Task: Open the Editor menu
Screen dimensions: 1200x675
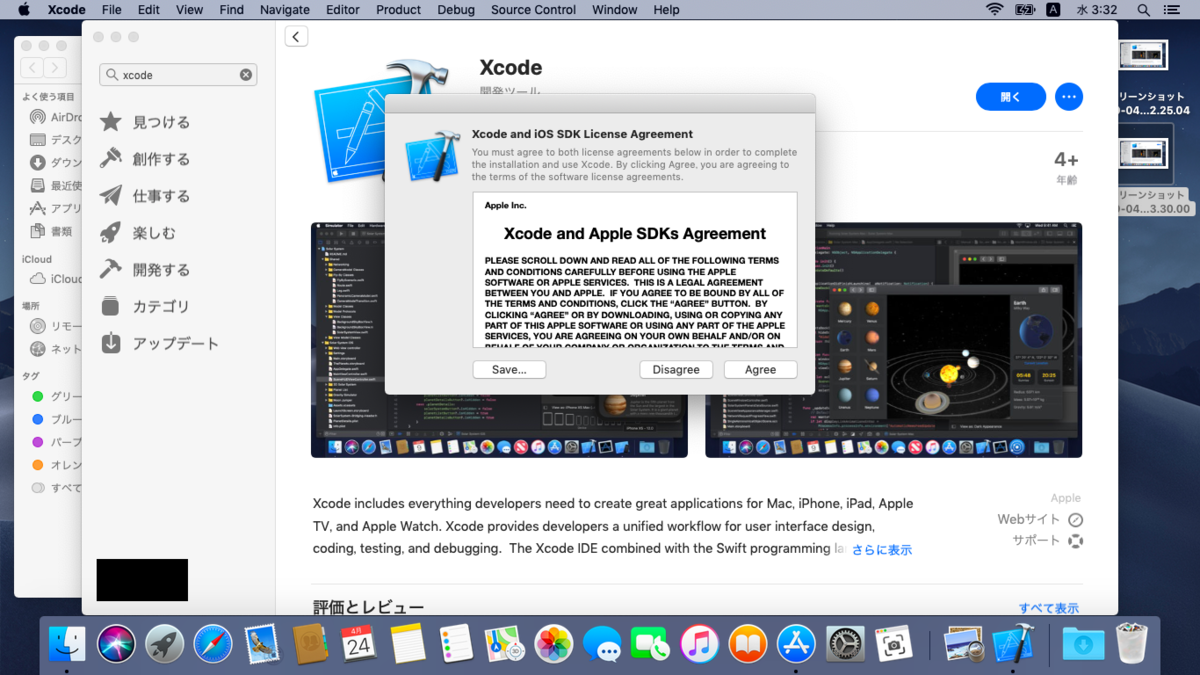Action: pos(343,10)
